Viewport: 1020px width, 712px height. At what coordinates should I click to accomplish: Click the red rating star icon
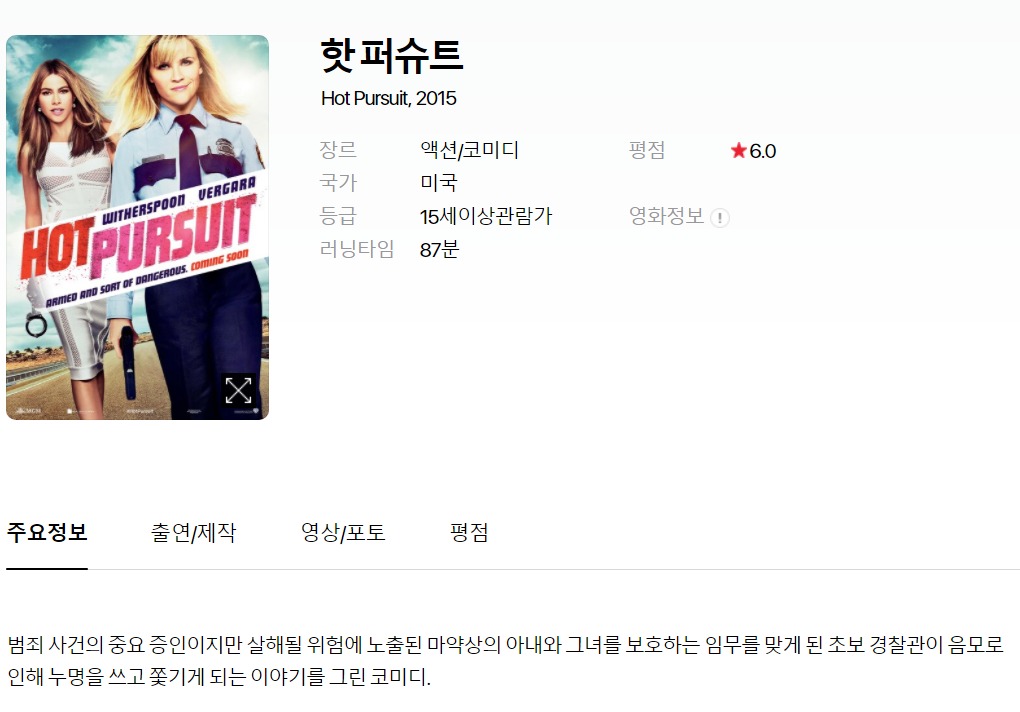[738, 151]
